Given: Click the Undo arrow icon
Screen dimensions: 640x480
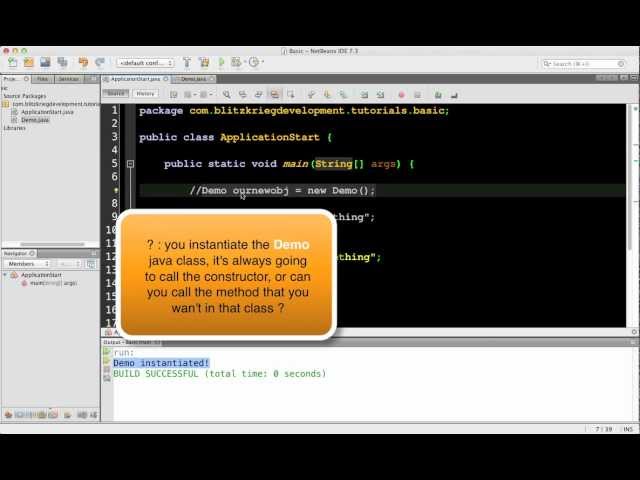Looking at the screenshot, I should point(83,62).
